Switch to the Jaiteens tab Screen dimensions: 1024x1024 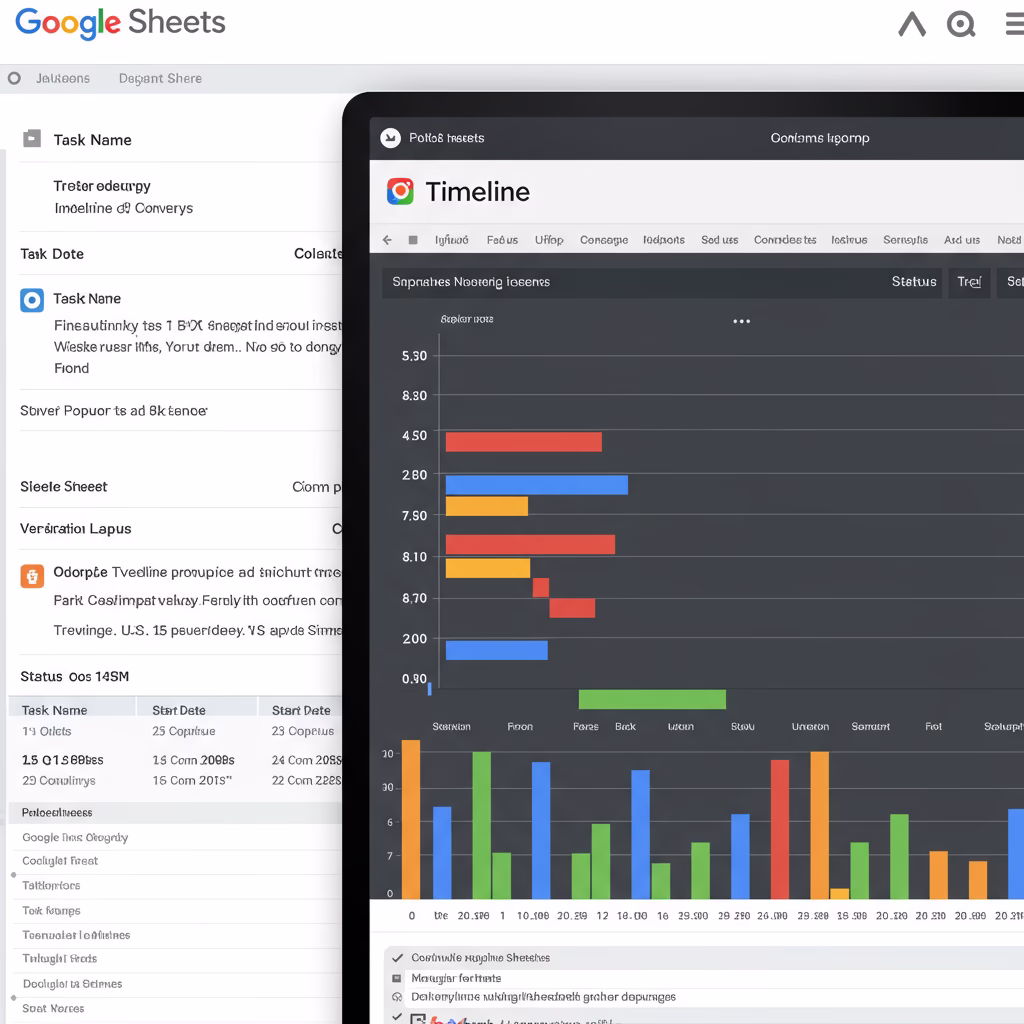pyautogui.click(x=63, y=78)
